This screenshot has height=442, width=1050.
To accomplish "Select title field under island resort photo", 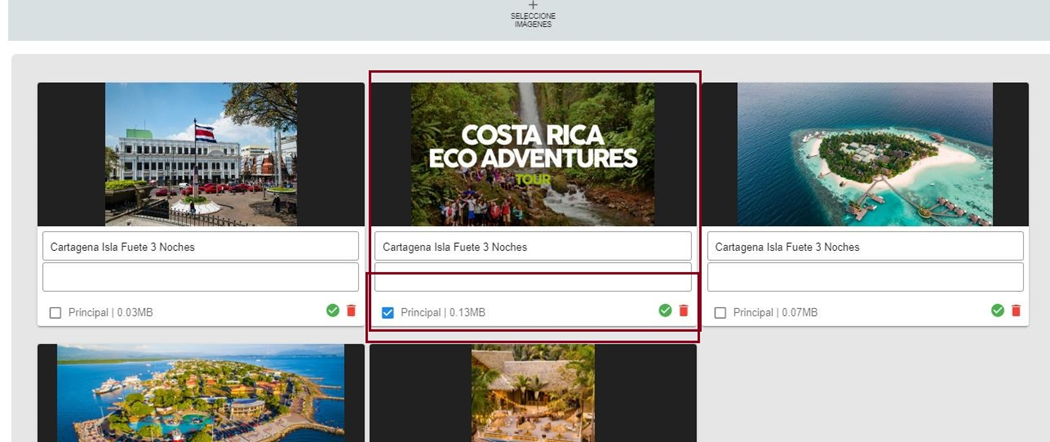I will pos(865,247).
